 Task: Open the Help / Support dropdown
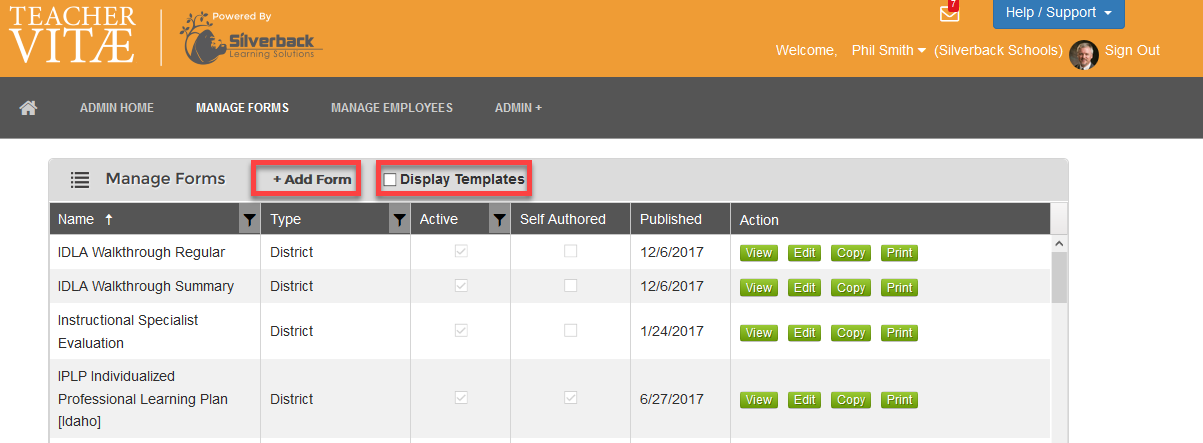1058,13
